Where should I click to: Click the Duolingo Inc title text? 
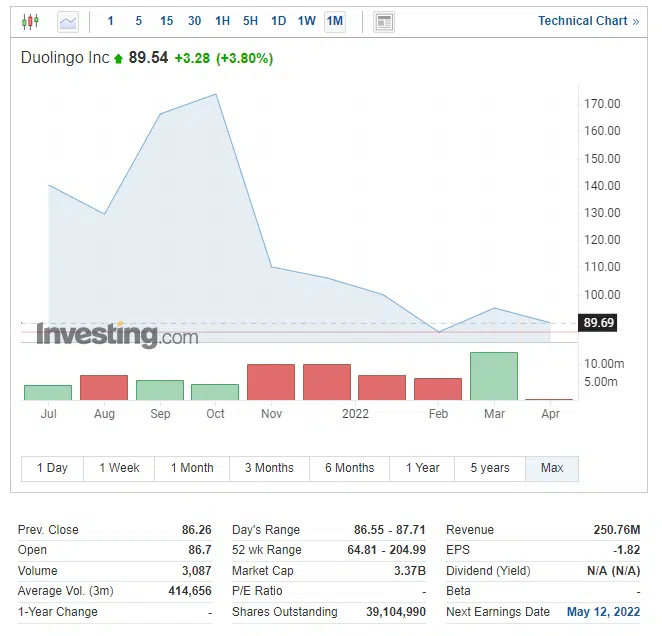click(x=65, y=58)
